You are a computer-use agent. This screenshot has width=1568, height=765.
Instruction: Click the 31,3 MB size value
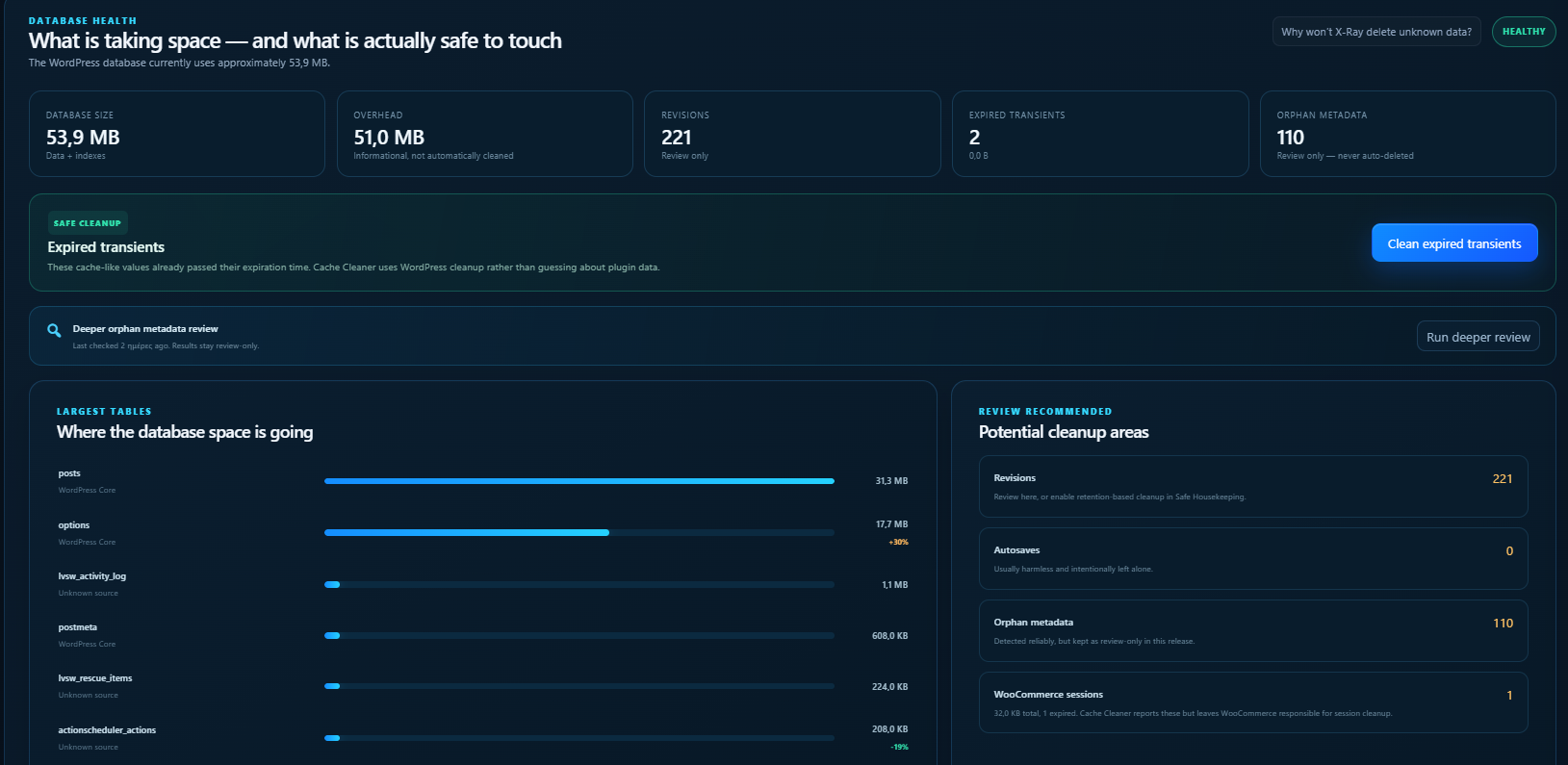click(891, 481)
